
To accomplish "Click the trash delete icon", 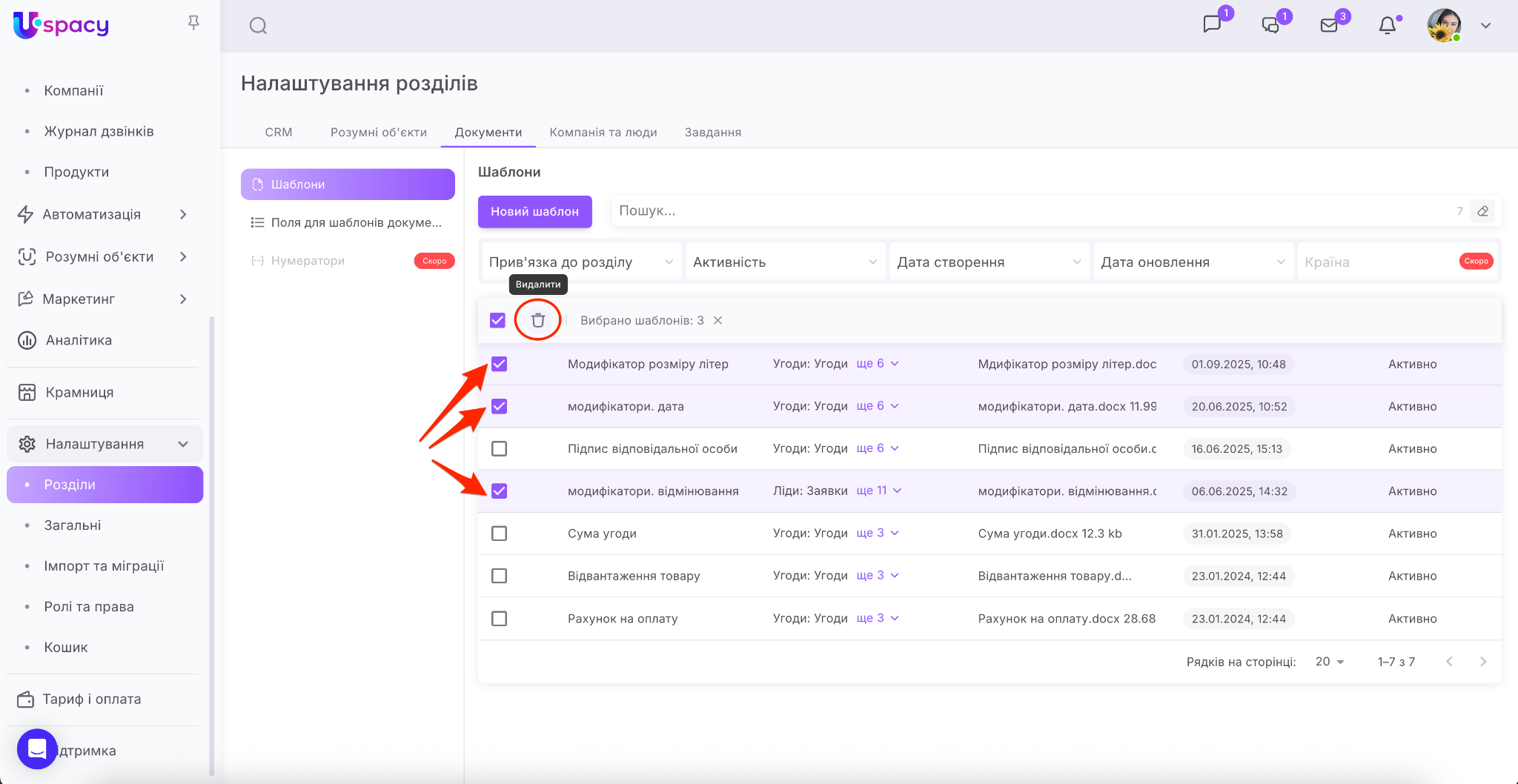I will click(x=538, y=320).
